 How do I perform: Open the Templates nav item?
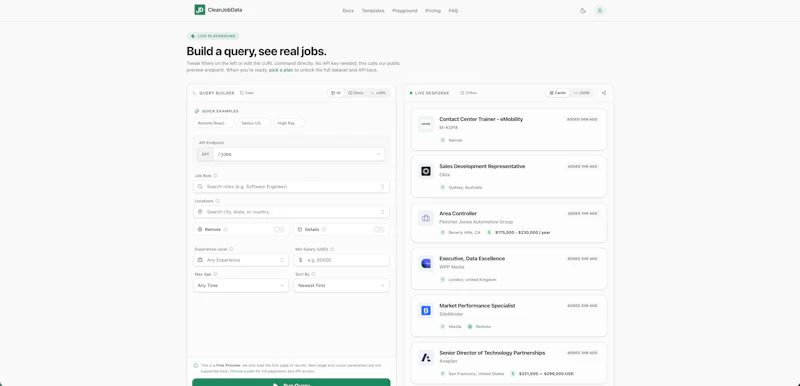pos(373,11)
